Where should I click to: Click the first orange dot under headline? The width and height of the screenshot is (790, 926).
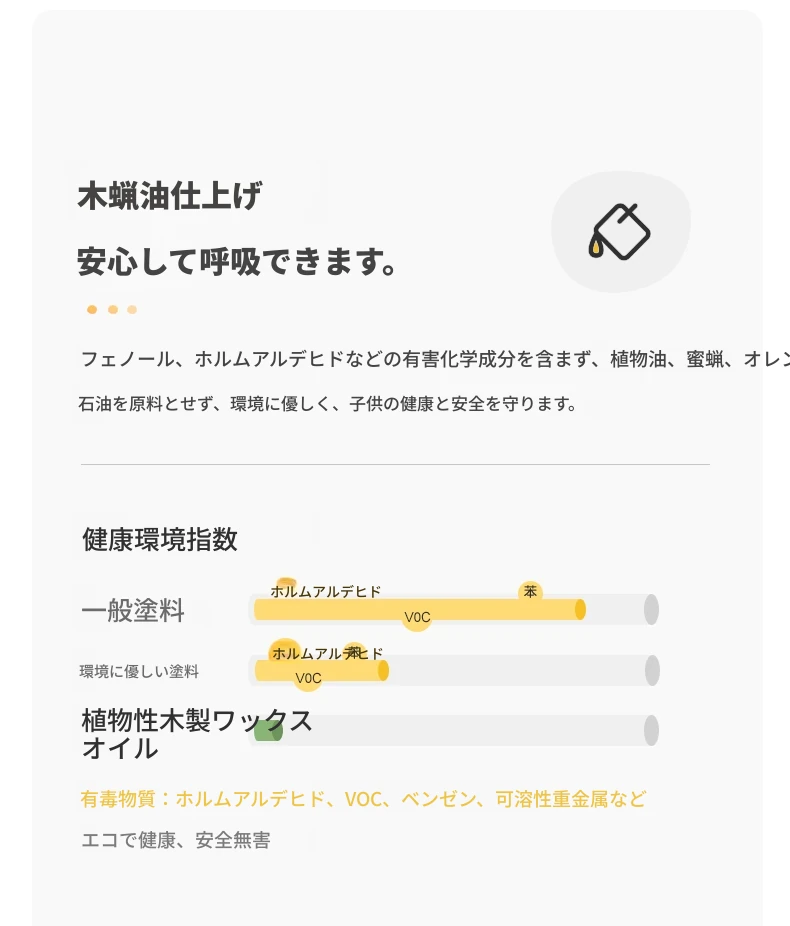(x=92, y=309)
